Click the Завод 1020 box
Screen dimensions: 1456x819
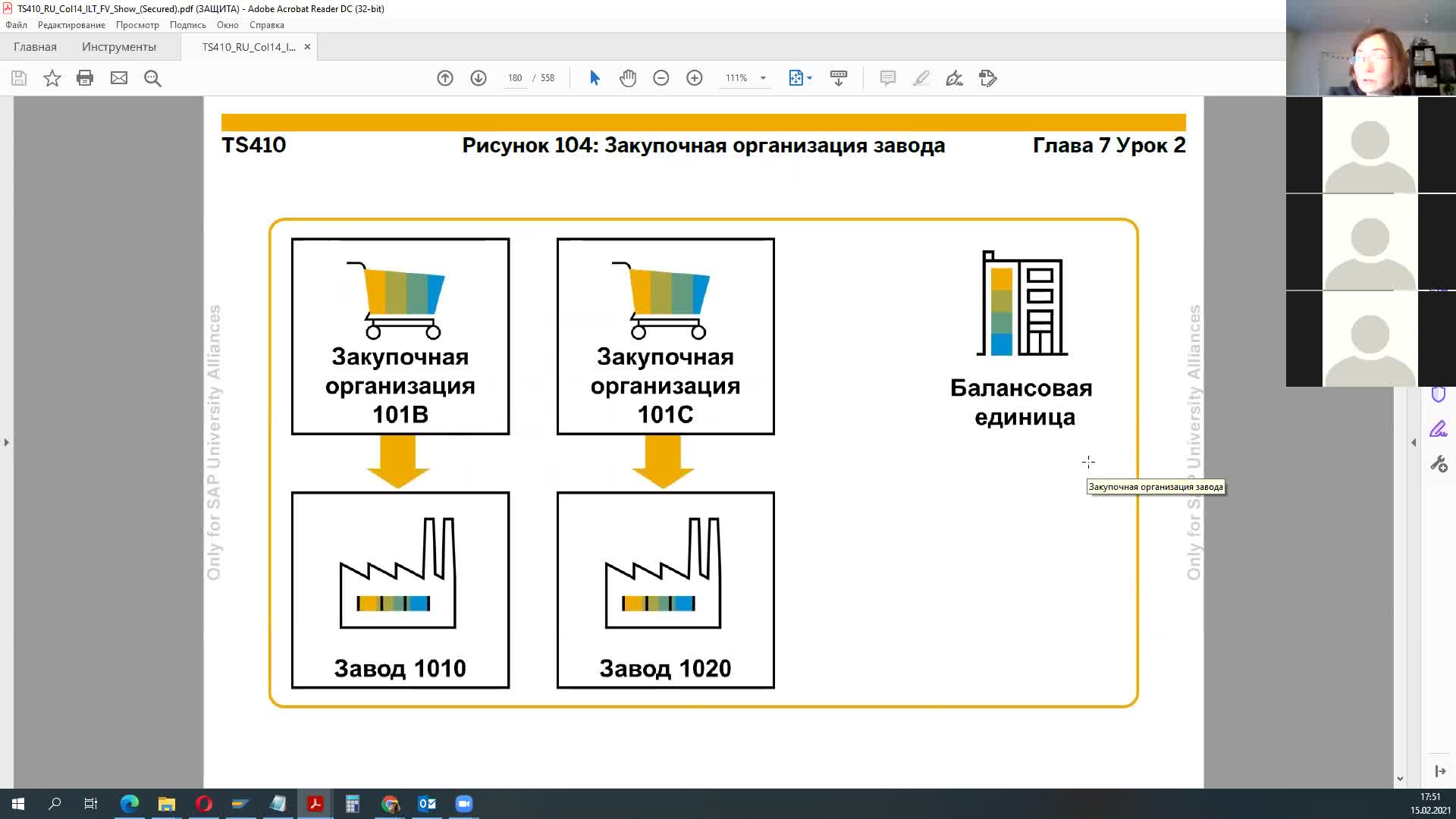pos(666,590)
